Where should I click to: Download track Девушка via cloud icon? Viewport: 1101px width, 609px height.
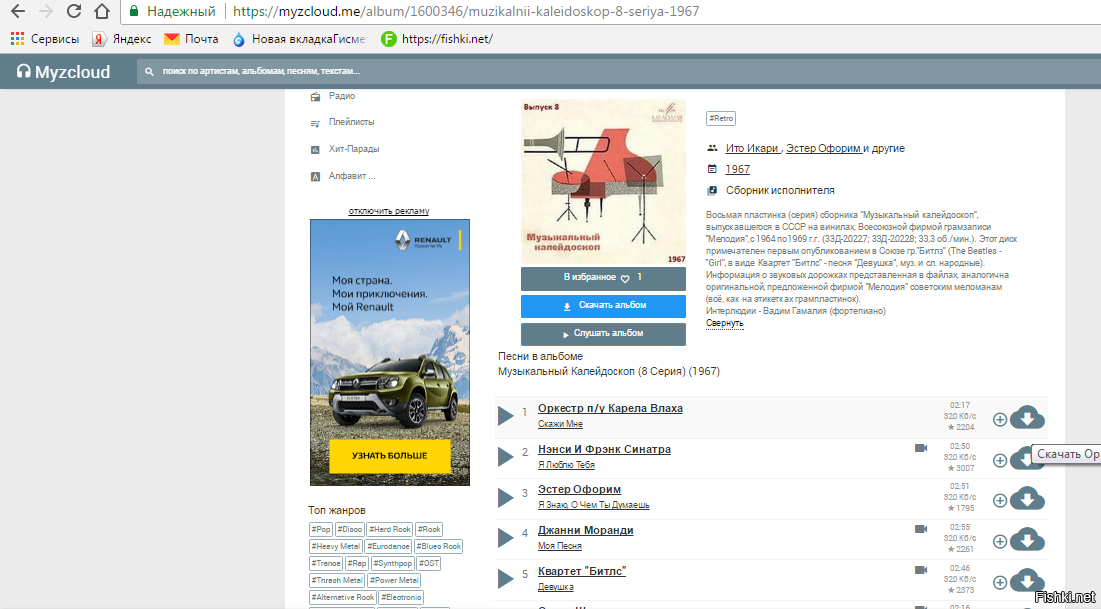pyautogui.click(x=1027, y=580)
